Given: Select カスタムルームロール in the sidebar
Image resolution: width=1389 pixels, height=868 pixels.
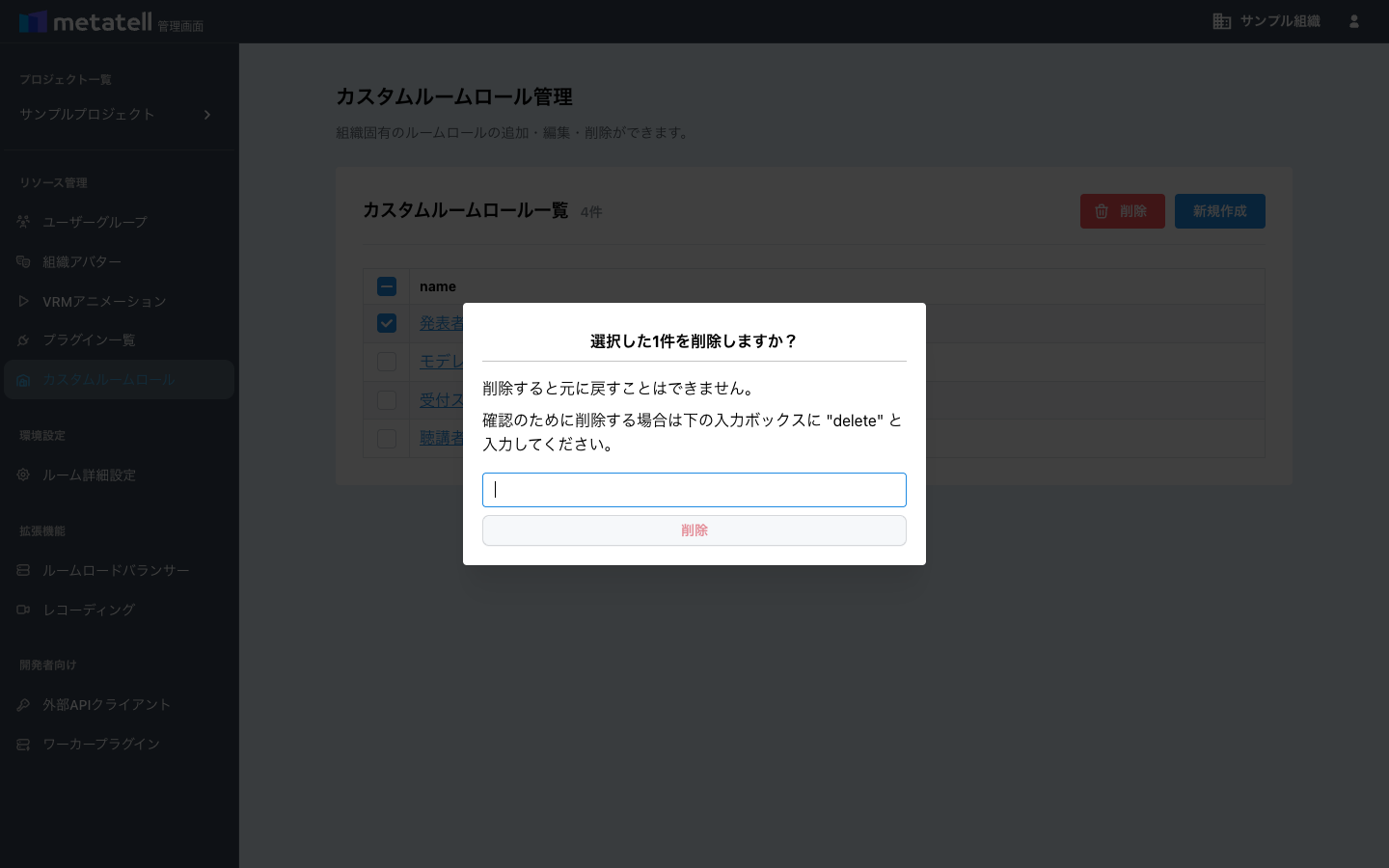Looking at the screenshot, I should coord(119,380).
